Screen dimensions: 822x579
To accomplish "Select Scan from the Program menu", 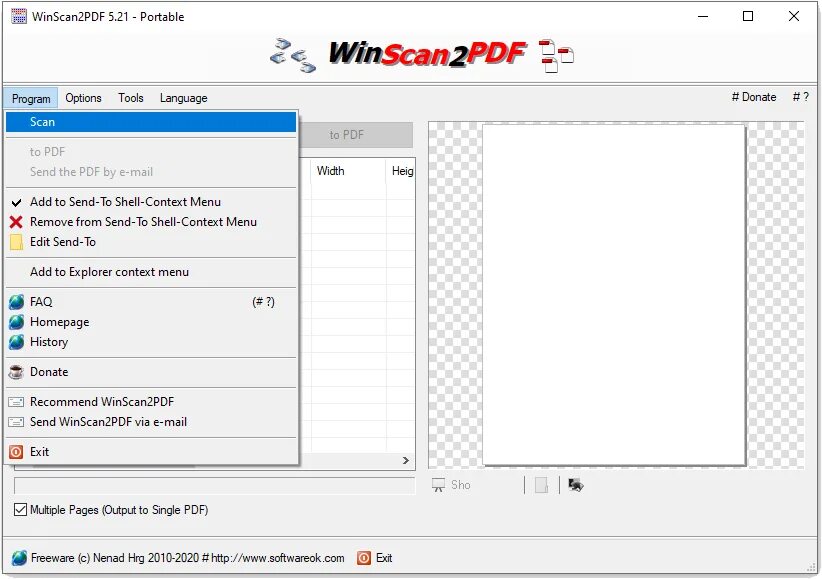I will click(x=151, y=122).
